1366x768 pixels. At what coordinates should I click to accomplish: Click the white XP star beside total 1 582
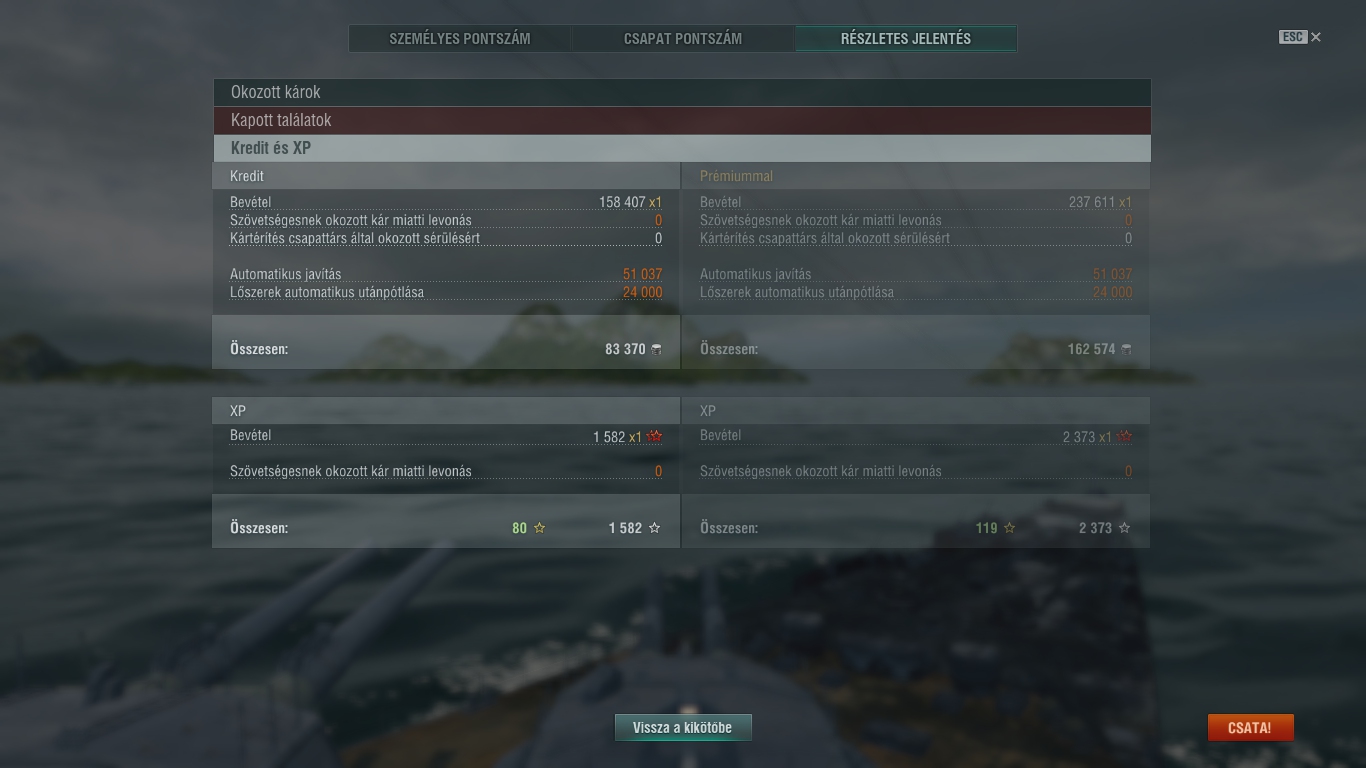click(655, 528)
